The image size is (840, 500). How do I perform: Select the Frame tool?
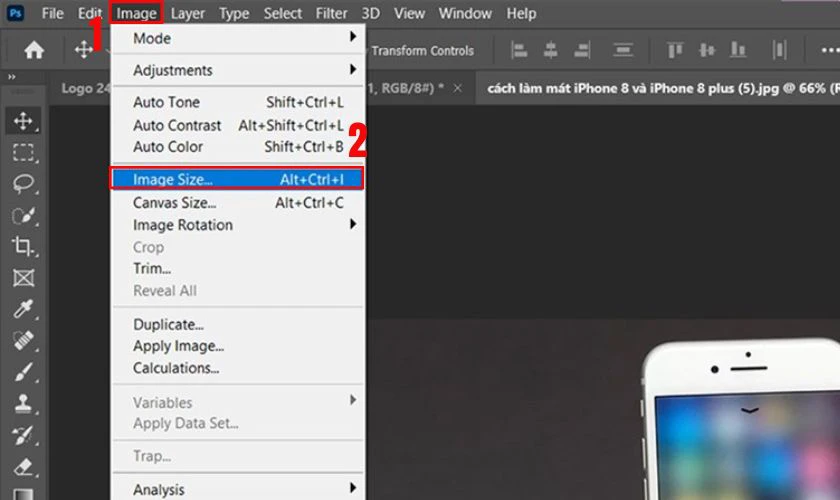(x=23, y=278)
